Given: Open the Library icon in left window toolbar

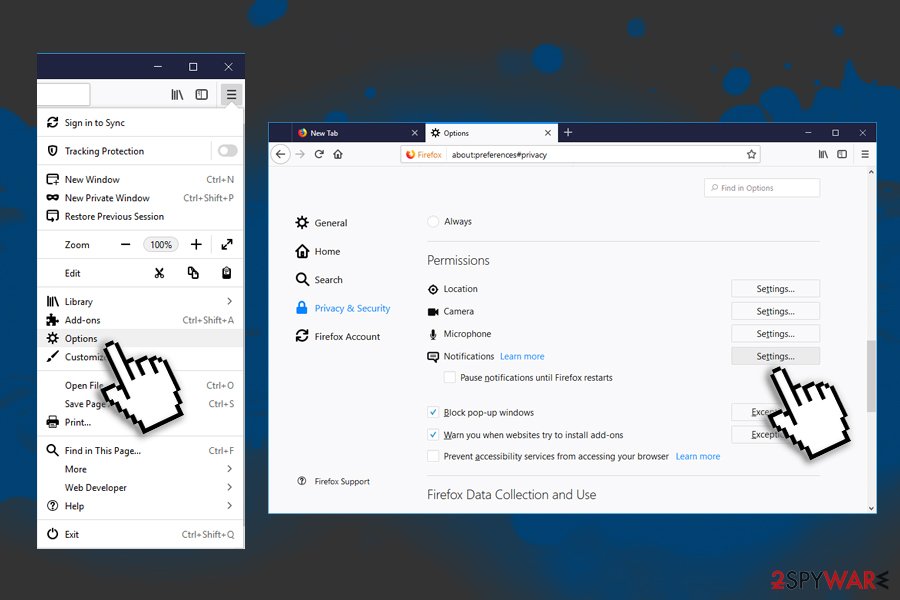Looking at the screenshot, I should [x=177, y=95].
